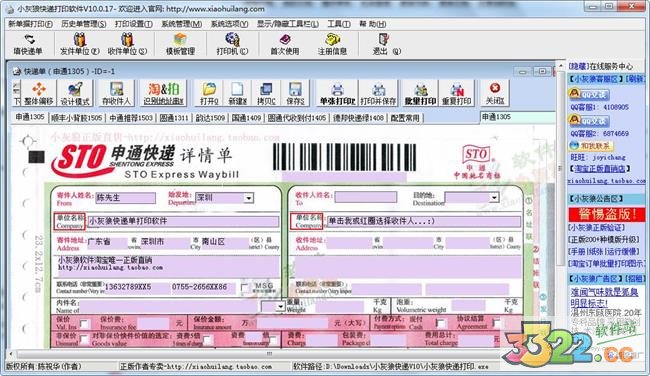Switch to 国通1409 tab
This screenshot has width=650, height=376.
[246, 118]
